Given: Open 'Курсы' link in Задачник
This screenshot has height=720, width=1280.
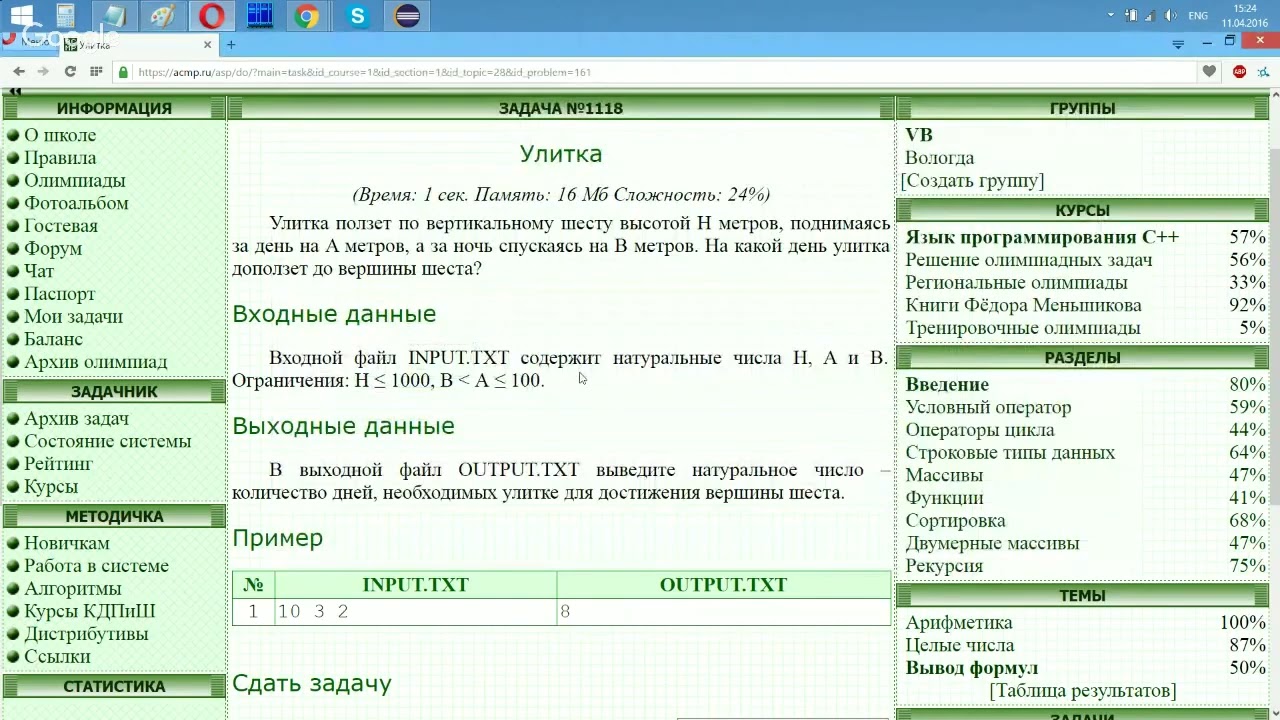Looking at the screenshot, I should pos(51,487).
